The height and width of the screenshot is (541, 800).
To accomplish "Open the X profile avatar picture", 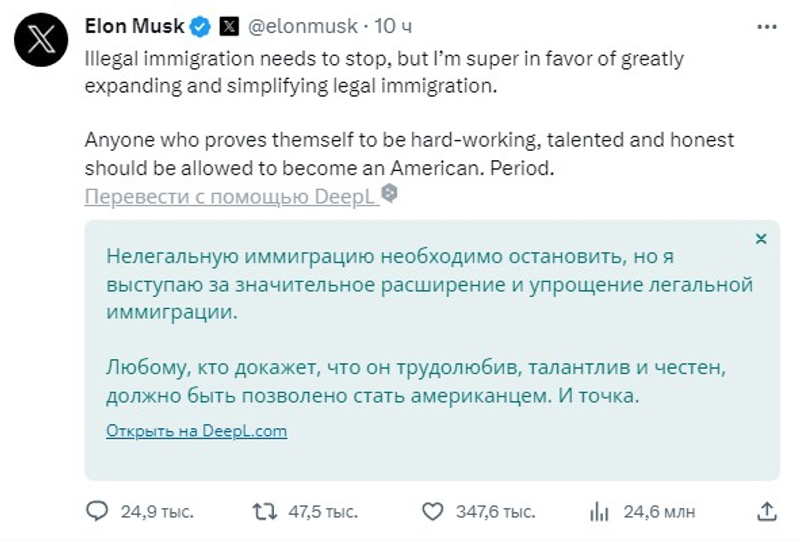I will 43,42.
